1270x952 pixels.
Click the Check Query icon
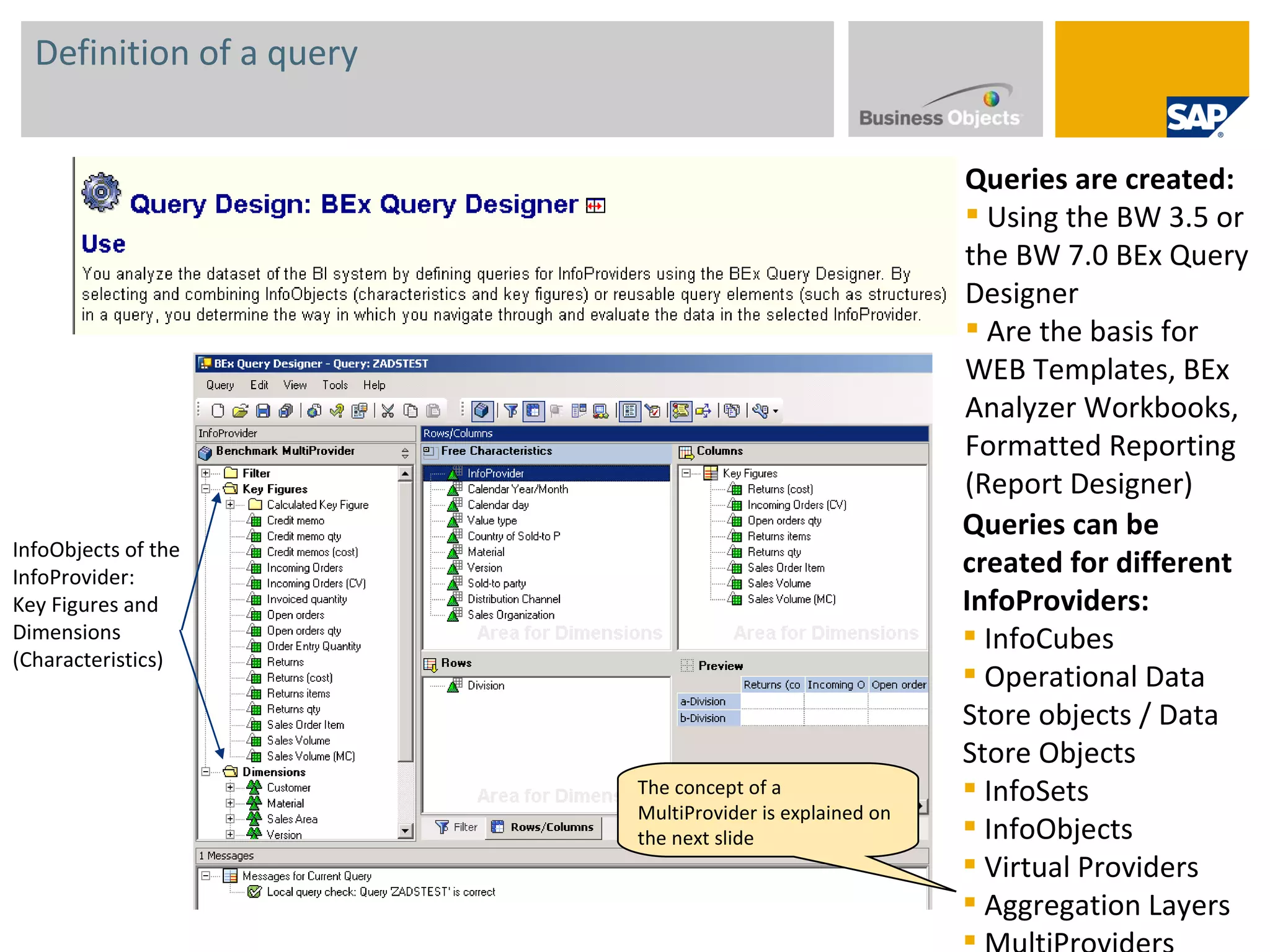coord(337,410)
